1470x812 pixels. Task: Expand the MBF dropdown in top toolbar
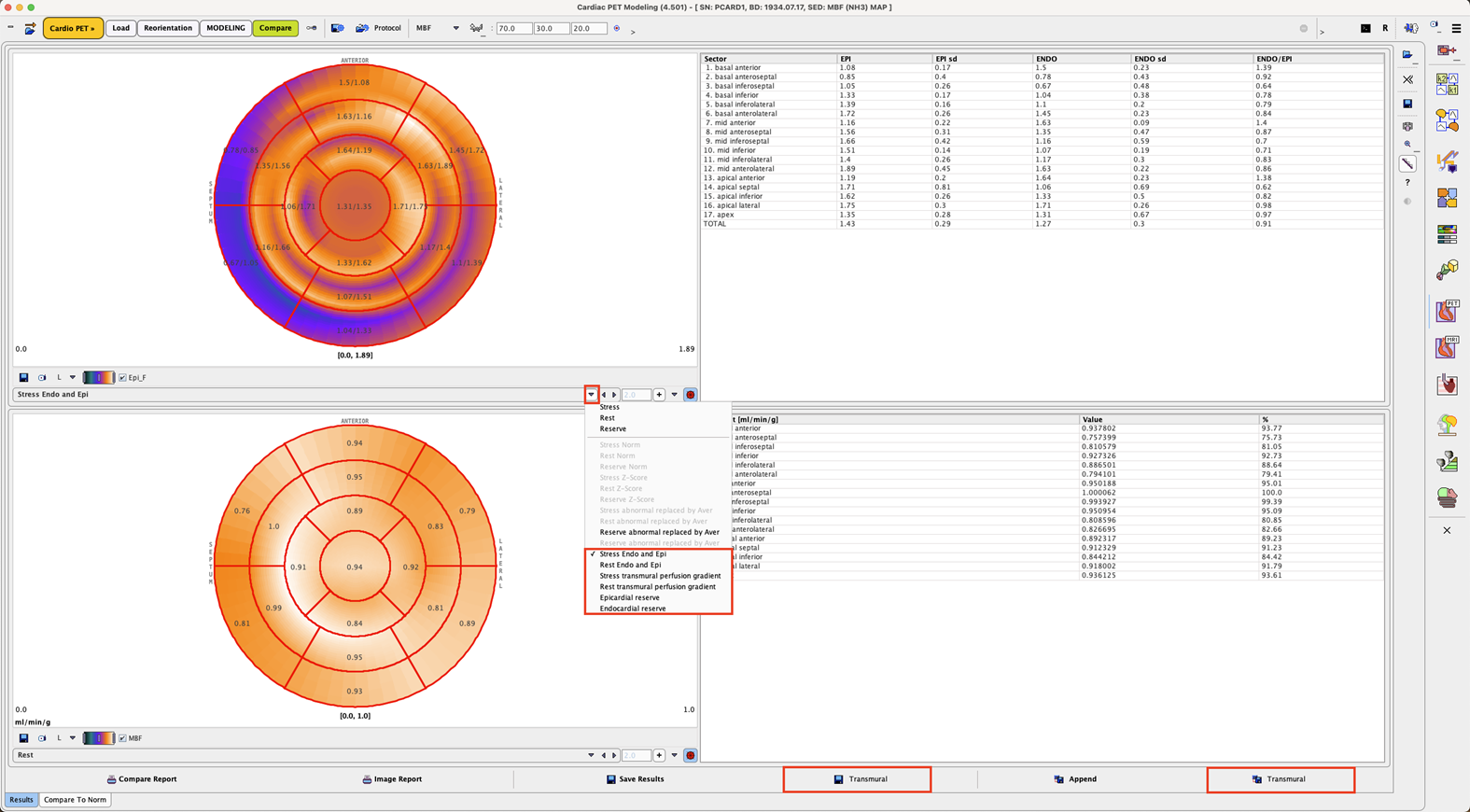455,28
